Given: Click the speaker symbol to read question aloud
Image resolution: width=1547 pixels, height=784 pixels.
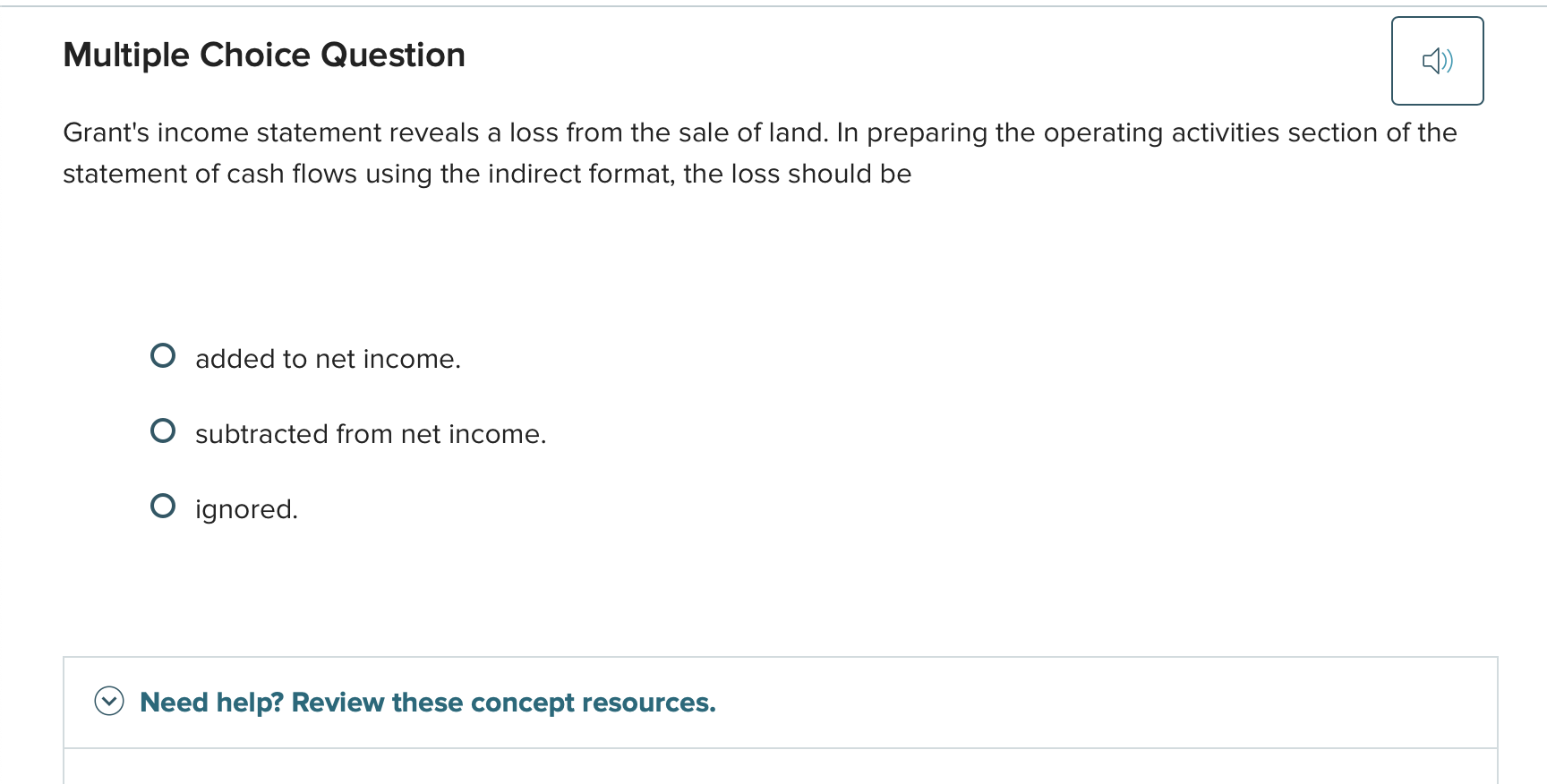Looking at the screenshot, I should (1437, 60).
